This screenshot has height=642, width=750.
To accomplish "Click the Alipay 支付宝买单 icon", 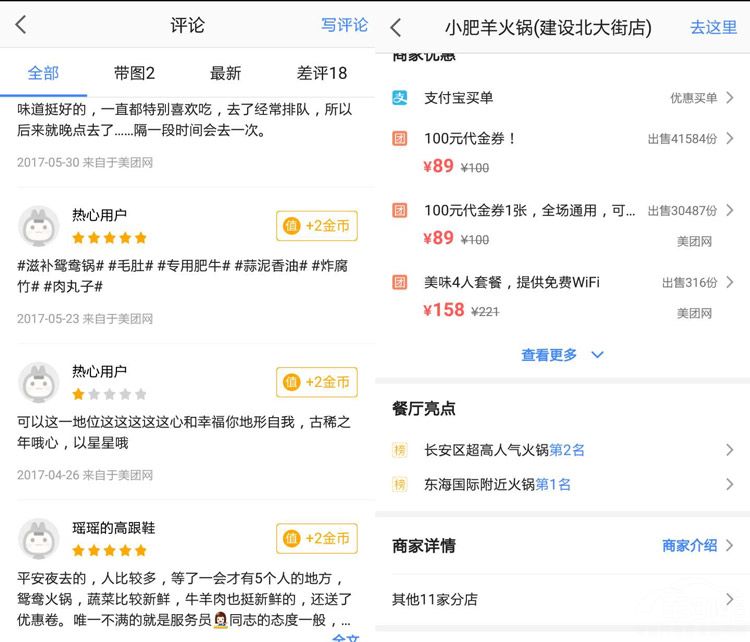I will 400,98.
